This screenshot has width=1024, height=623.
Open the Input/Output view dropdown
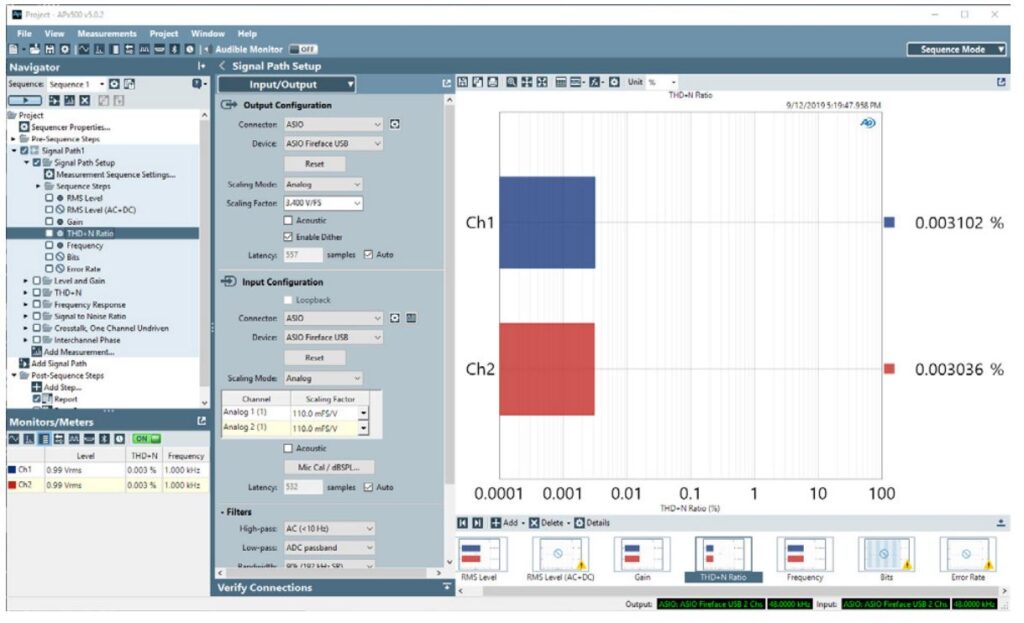pyautogui.click(x=287, y=84)
